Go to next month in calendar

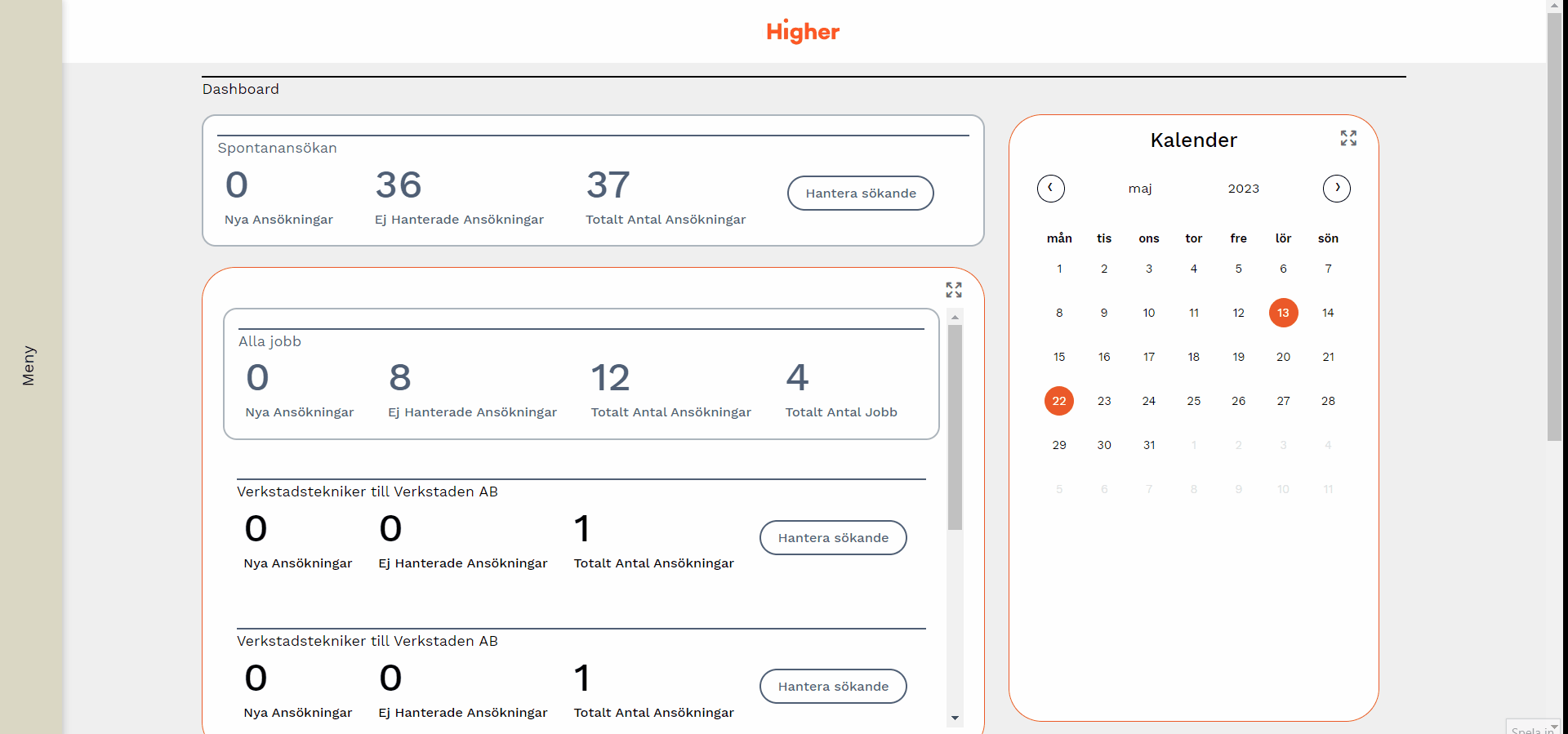tap(1336, 189)
